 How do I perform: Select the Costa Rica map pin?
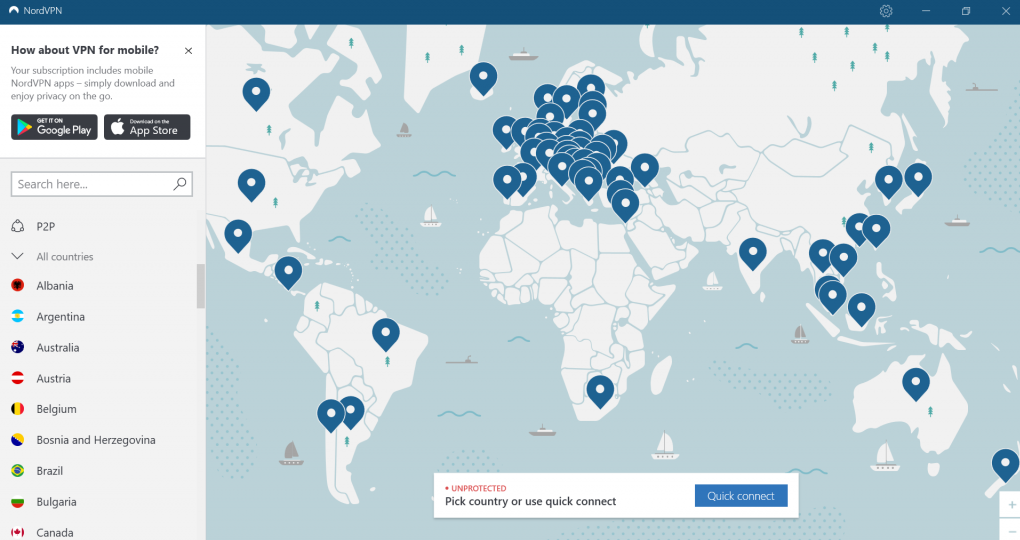click(x=288, y=273)
